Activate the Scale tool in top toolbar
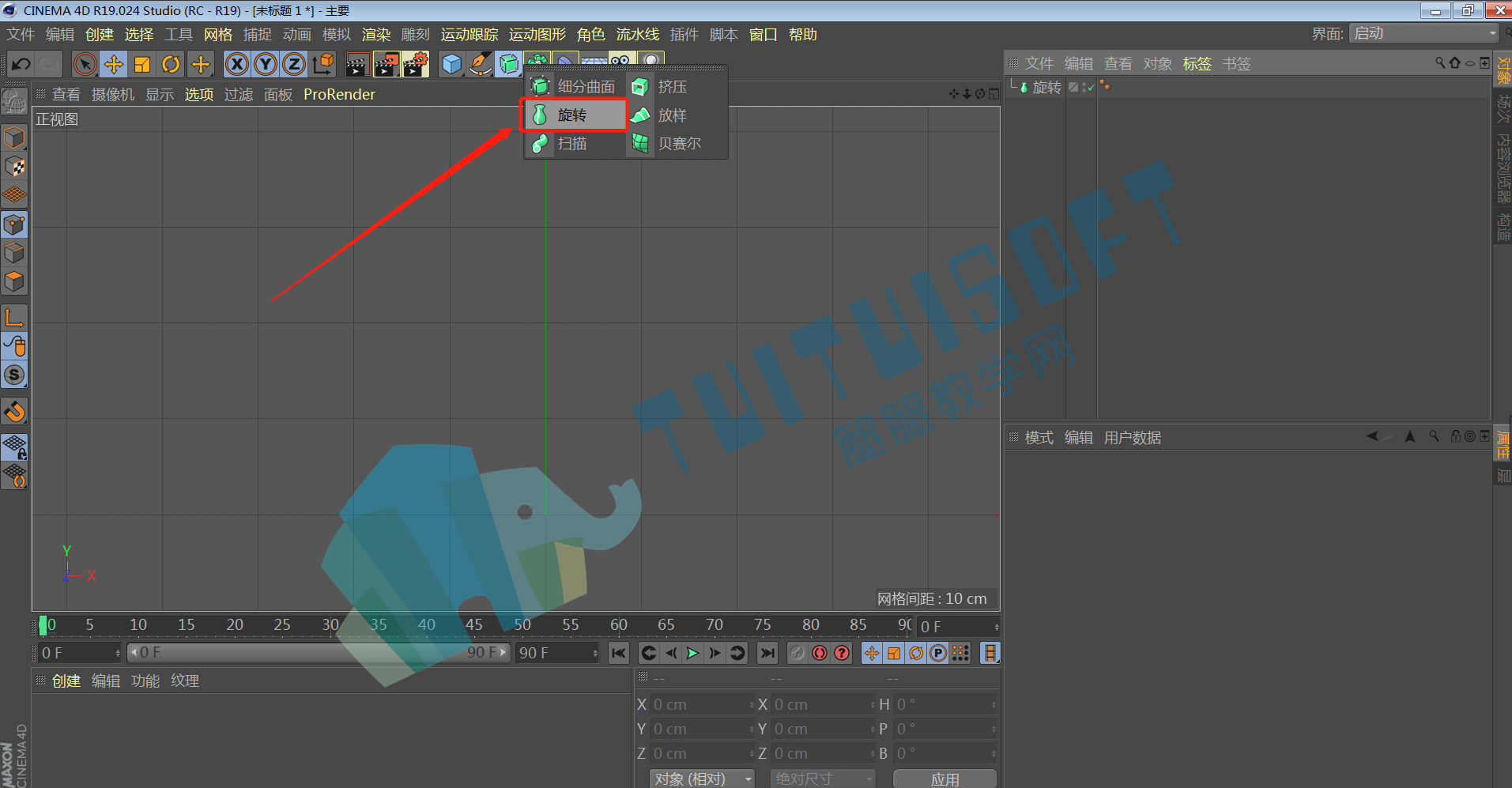The height and width of the screenshot is (788, 1512). (142, 64)
